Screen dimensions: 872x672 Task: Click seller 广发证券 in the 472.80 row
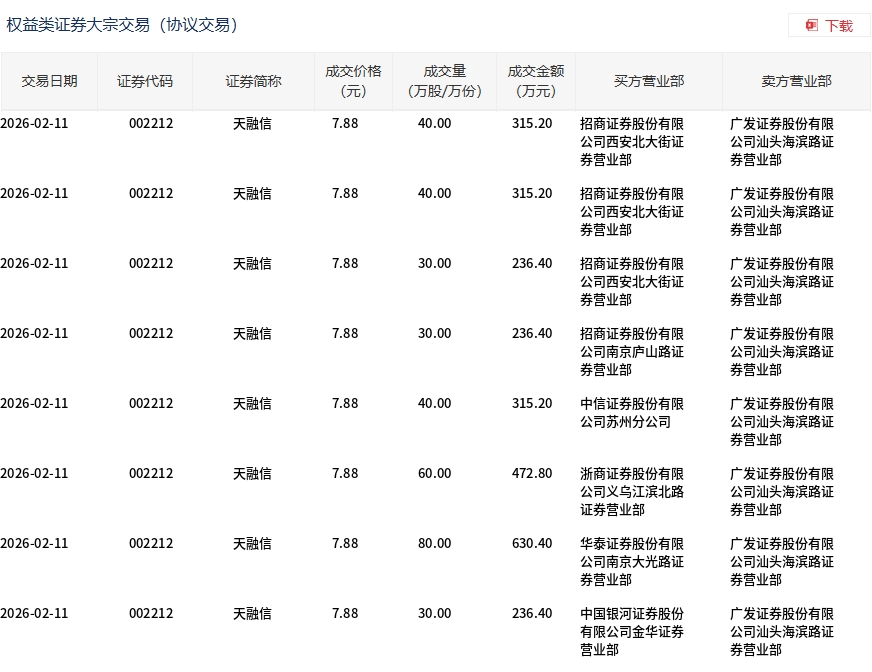point(782,492)
